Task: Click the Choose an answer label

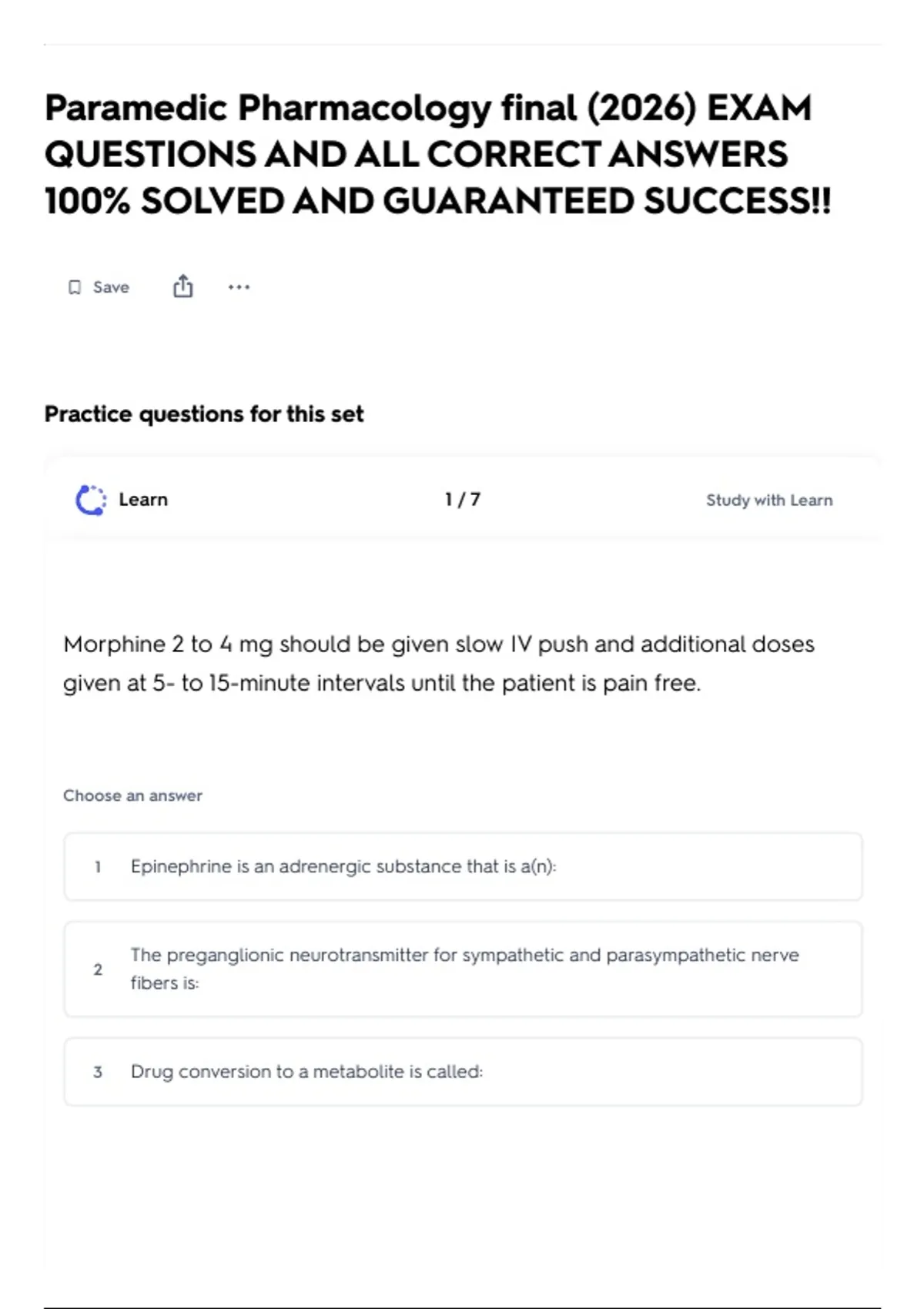Action: pyautogui.click(x=132, y=795)
